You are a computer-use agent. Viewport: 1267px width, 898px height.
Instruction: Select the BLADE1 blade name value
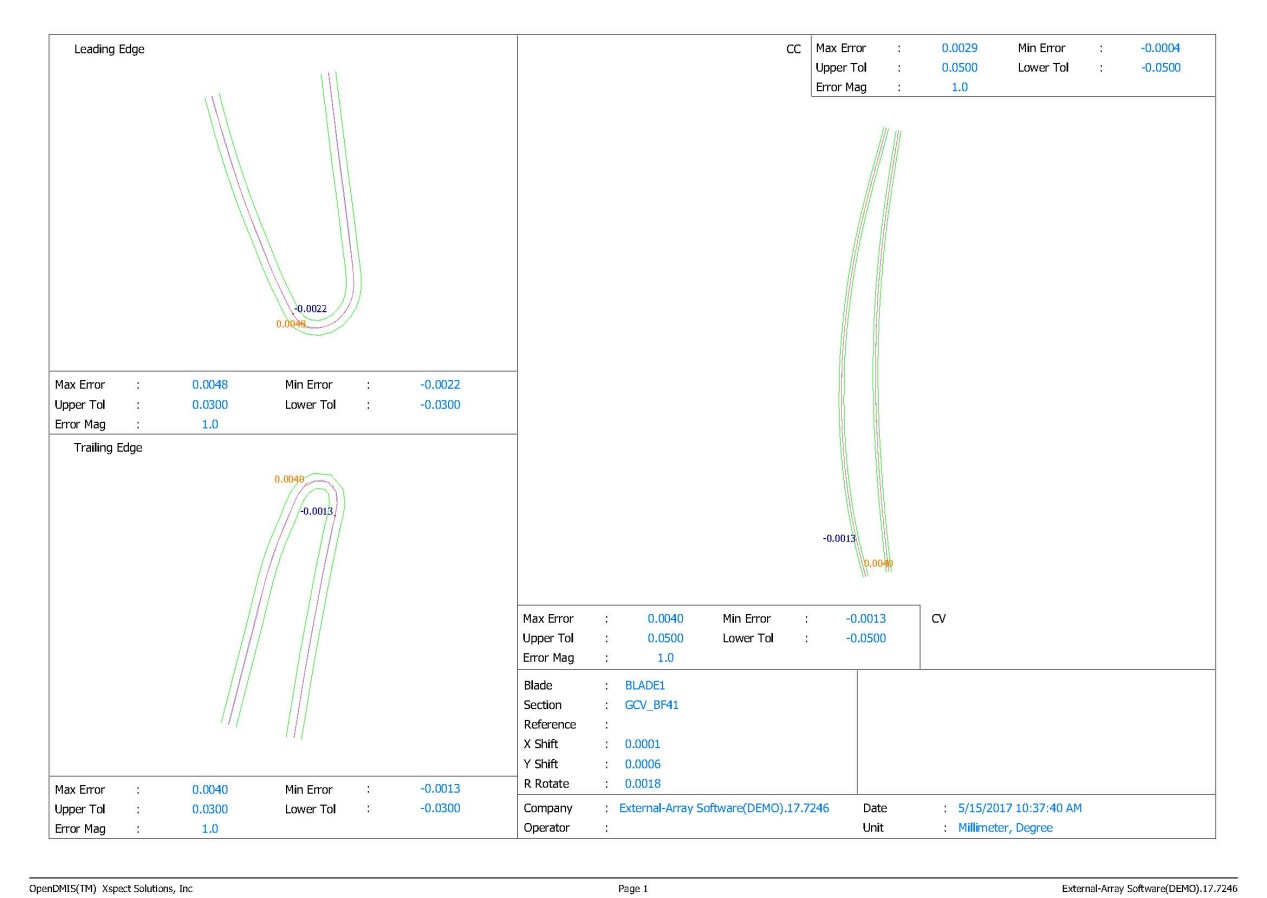645,685
